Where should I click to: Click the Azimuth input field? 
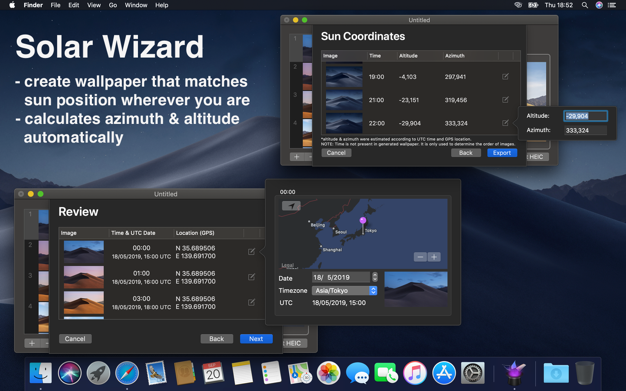point(585,130)
